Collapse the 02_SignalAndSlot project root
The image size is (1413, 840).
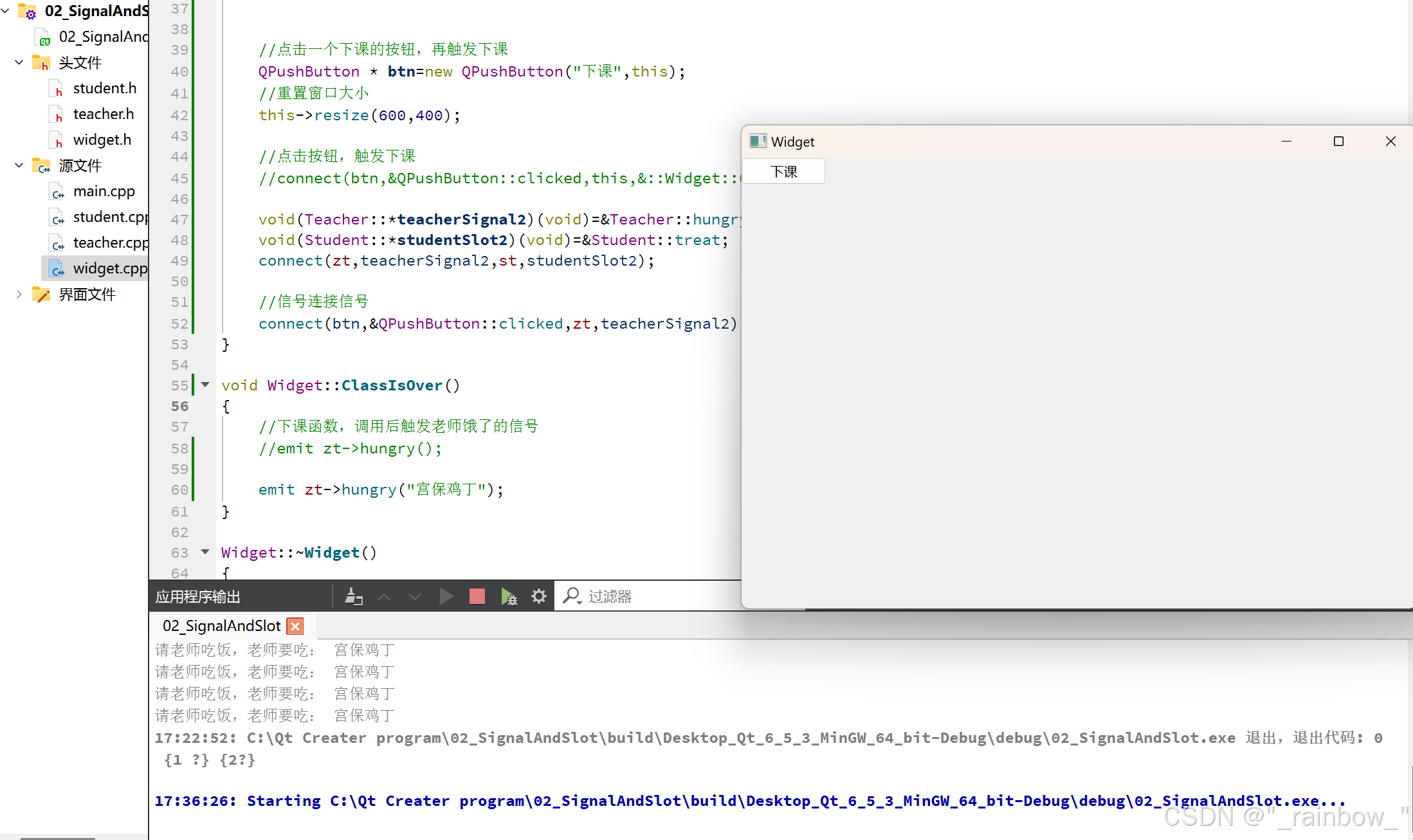pyautogui.click(x=5, y=11)
